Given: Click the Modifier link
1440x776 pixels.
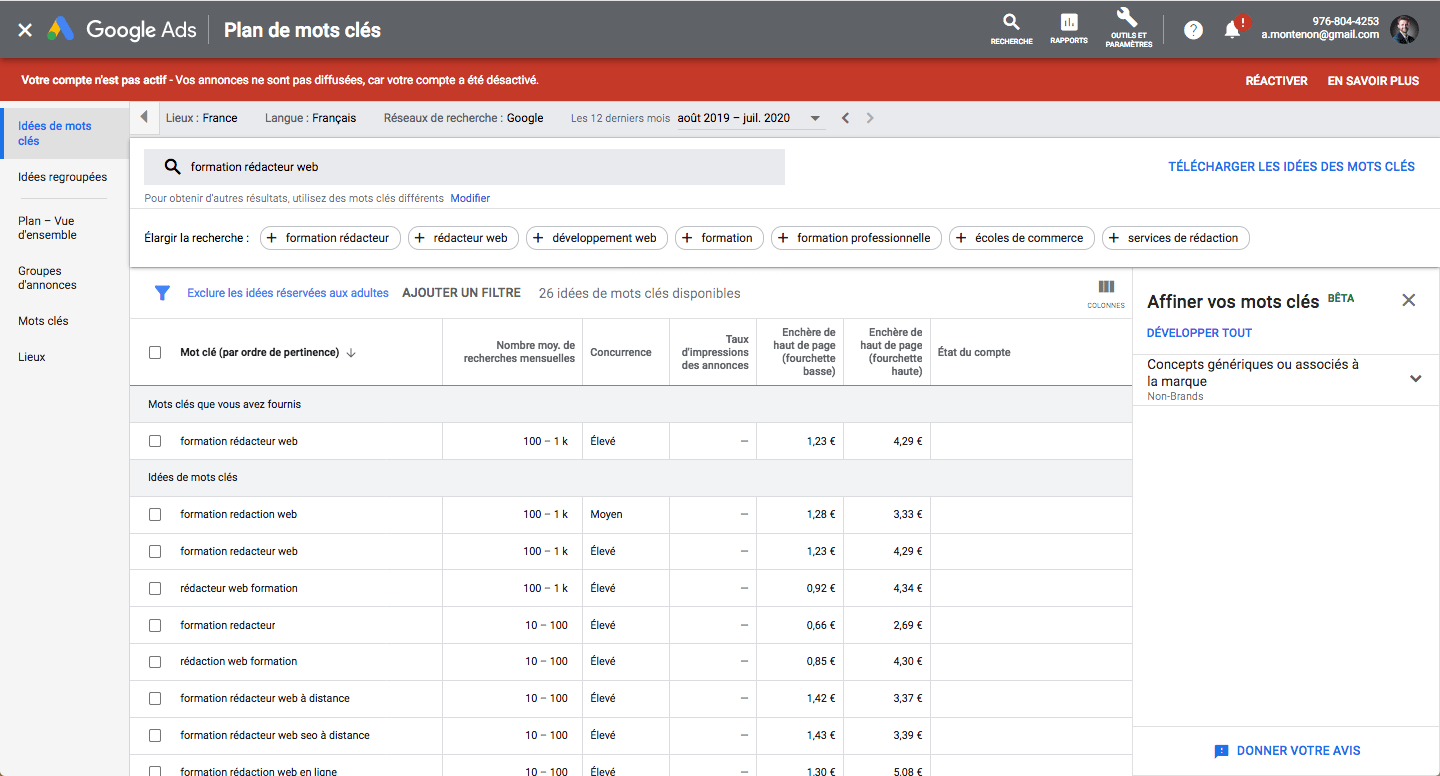Looking at the screenshot, I should (x=470, y=198).
